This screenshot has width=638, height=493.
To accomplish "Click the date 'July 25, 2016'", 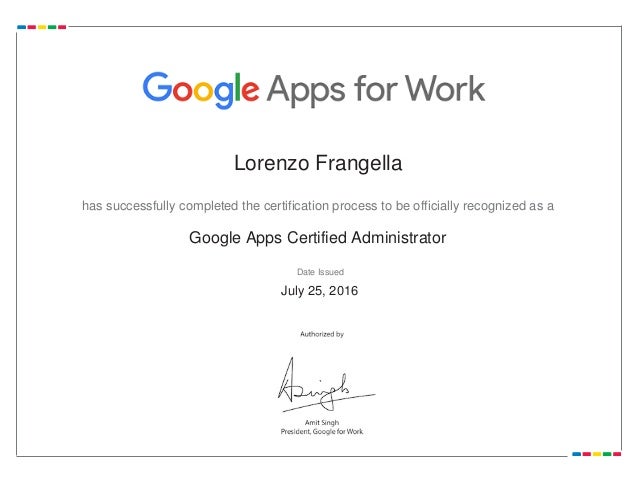I will [x=319, y=291].
